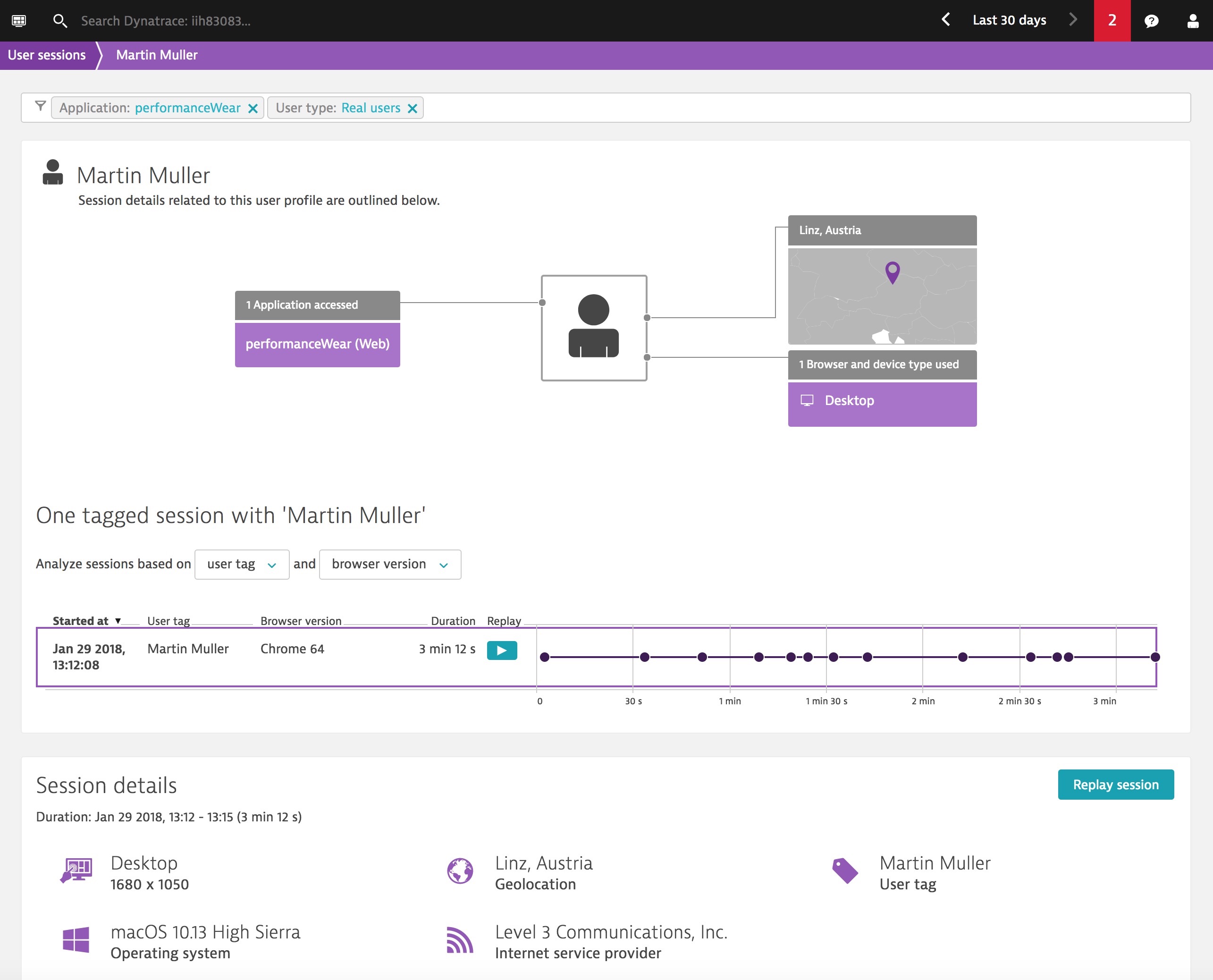
Task: Click the internet service provider signal icon
Action: [460, 940]
